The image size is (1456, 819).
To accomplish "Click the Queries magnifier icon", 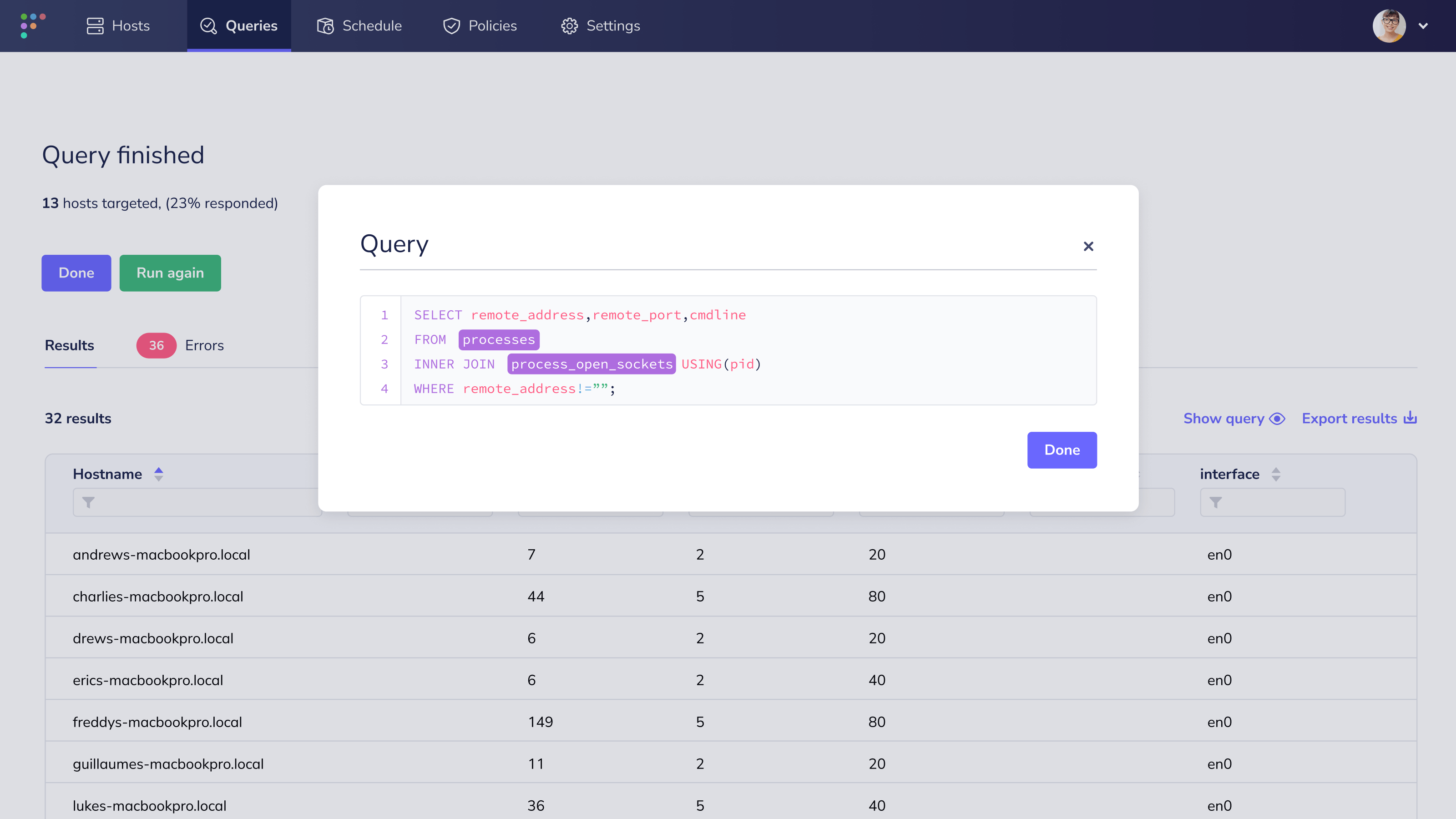I will point(208,26).
